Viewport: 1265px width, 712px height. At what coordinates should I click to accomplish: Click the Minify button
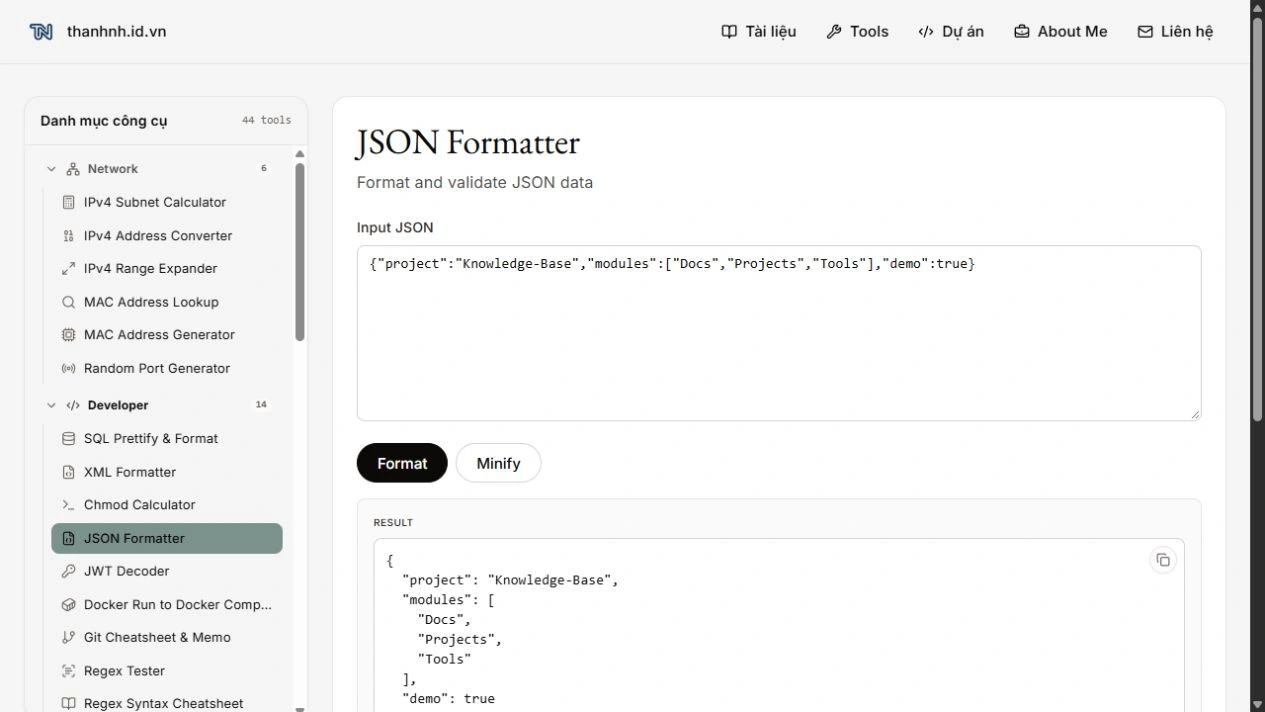point(498,463)
